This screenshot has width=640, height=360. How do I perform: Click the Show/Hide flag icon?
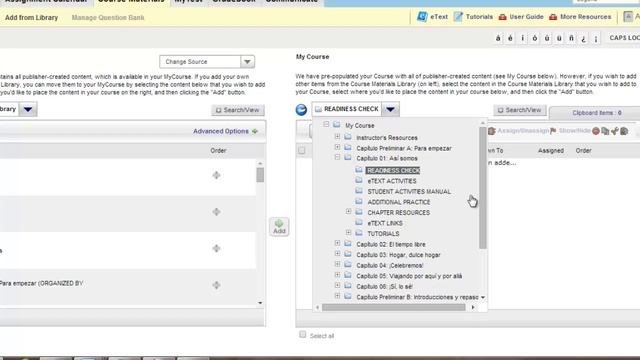[553, 131]
